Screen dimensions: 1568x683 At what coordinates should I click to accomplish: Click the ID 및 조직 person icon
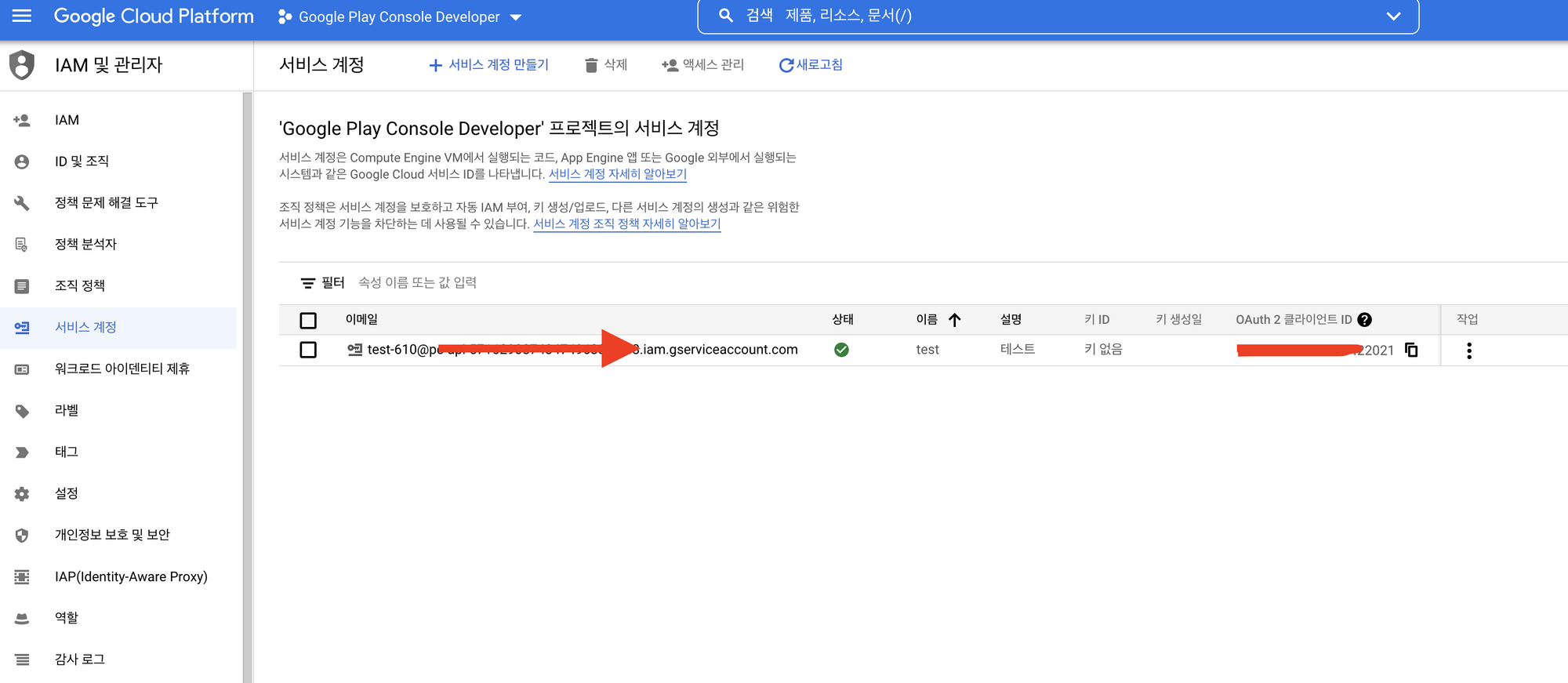(x=22, y=162)
